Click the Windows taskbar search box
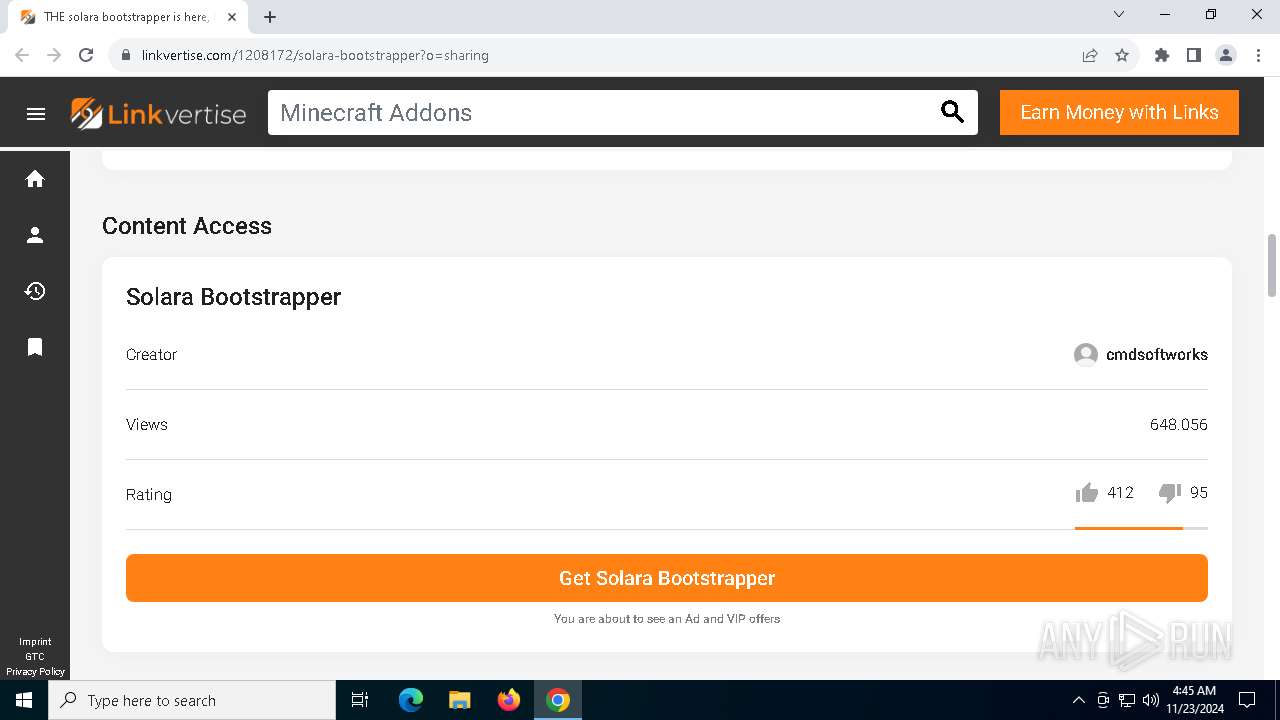 [192, 700]
